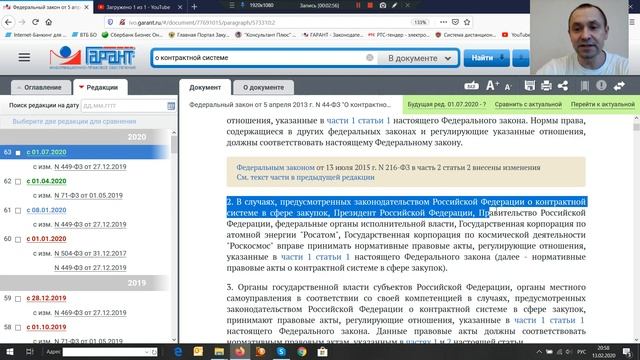The width and height of the screenshot is (640, 360).
Task: Click the swap arrows icon in toolbar
Action: tap(619, 85)
